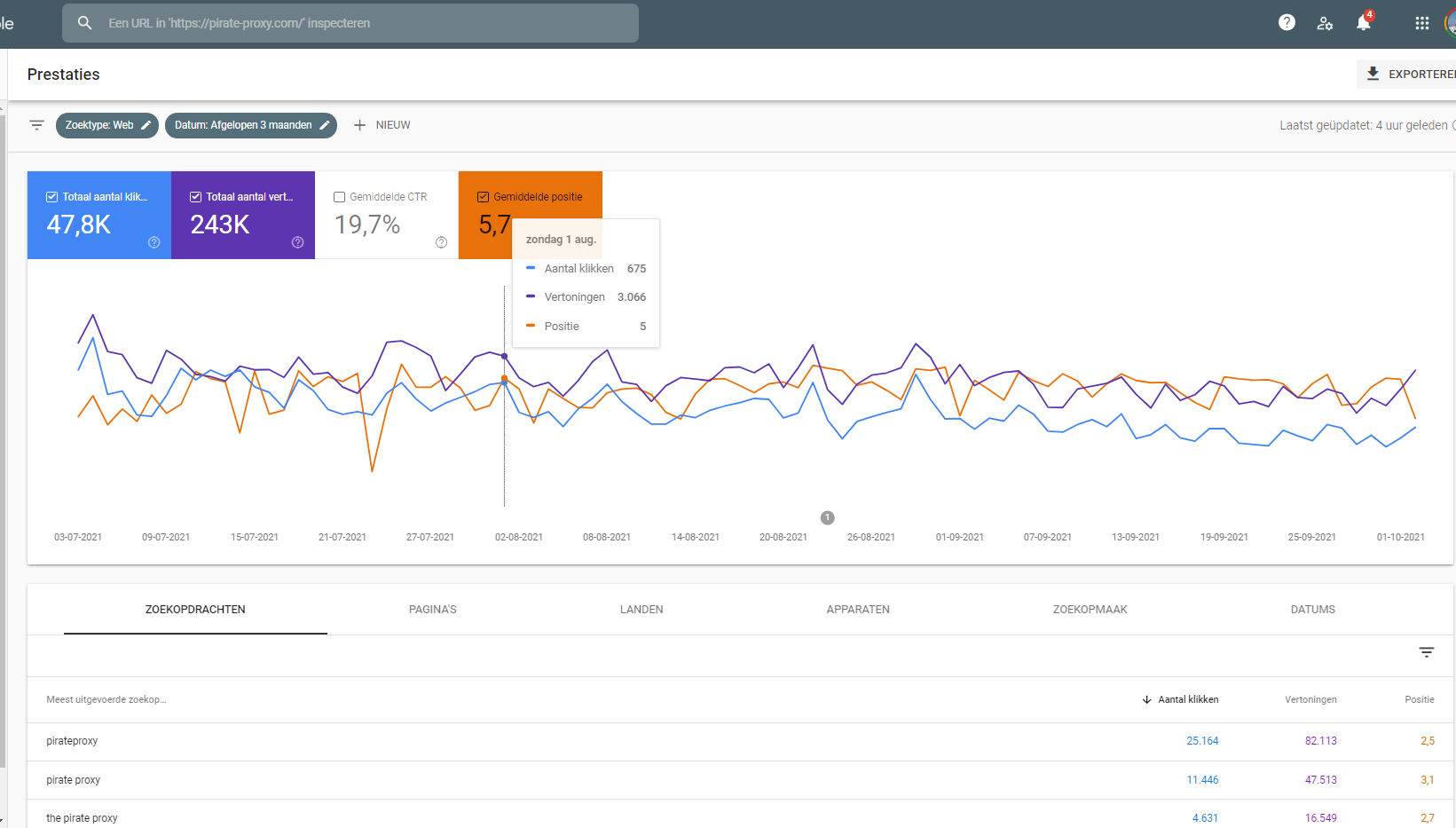Add a new filter with NIEUW
The height and width of the screenshot is (828, 1456).
coord(382,125)
